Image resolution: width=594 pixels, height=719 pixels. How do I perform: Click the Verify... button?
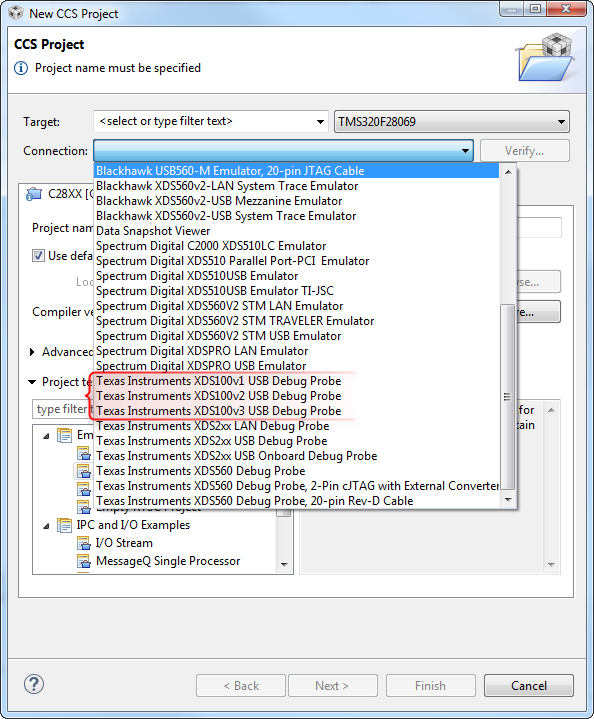pyautogui.click(x=525, y=151)
